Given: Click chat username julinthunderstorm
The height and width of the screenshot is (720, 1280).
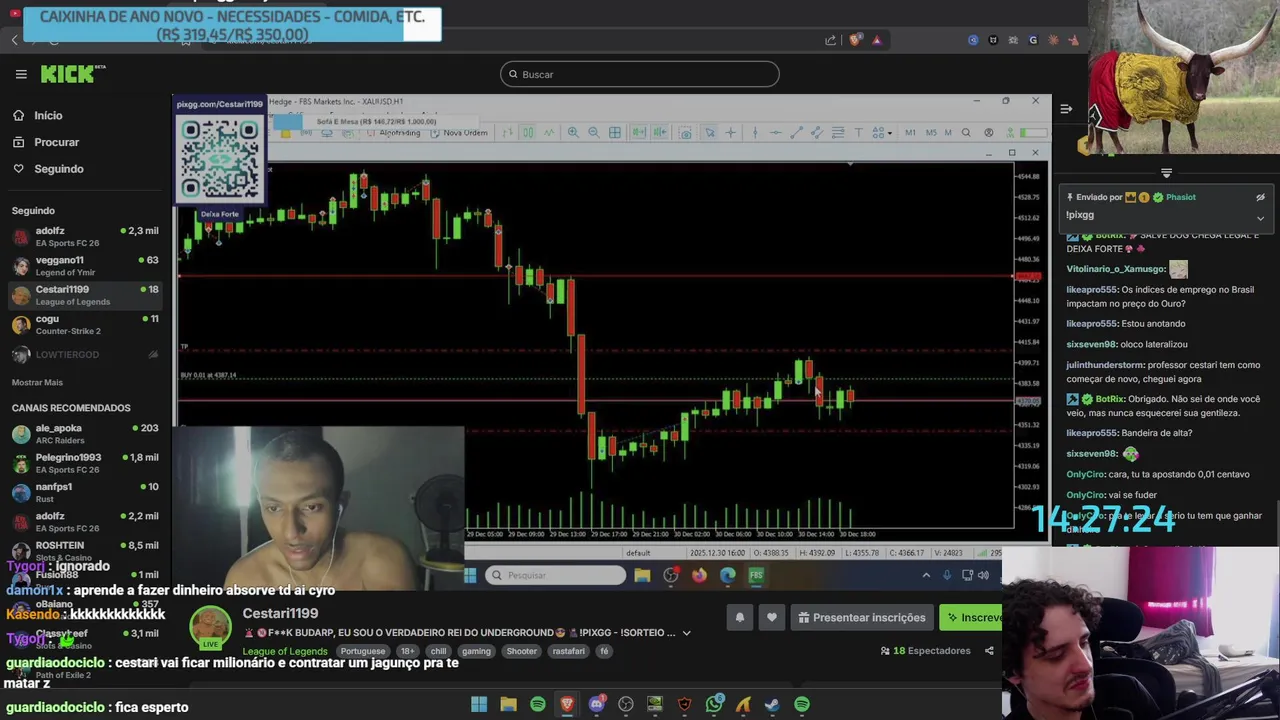Looking at the screenshot, I should [x=1105, y=365].
